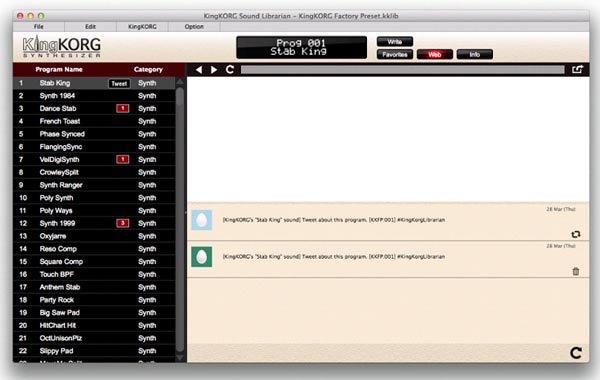Click the browser back arrow icon

(199, 70)
